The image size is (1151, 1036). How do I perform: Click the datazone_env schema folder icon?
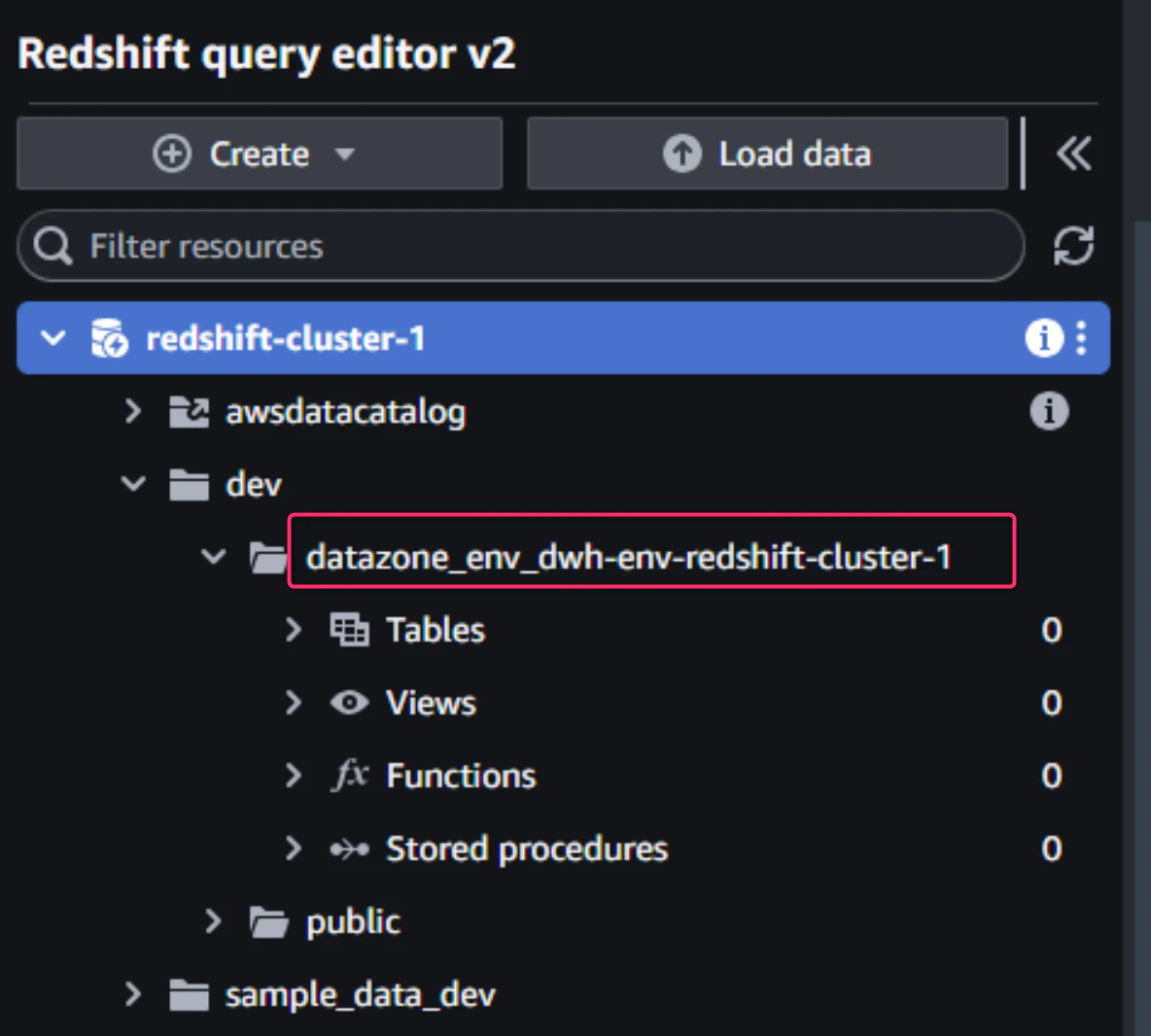coord(268,558)
